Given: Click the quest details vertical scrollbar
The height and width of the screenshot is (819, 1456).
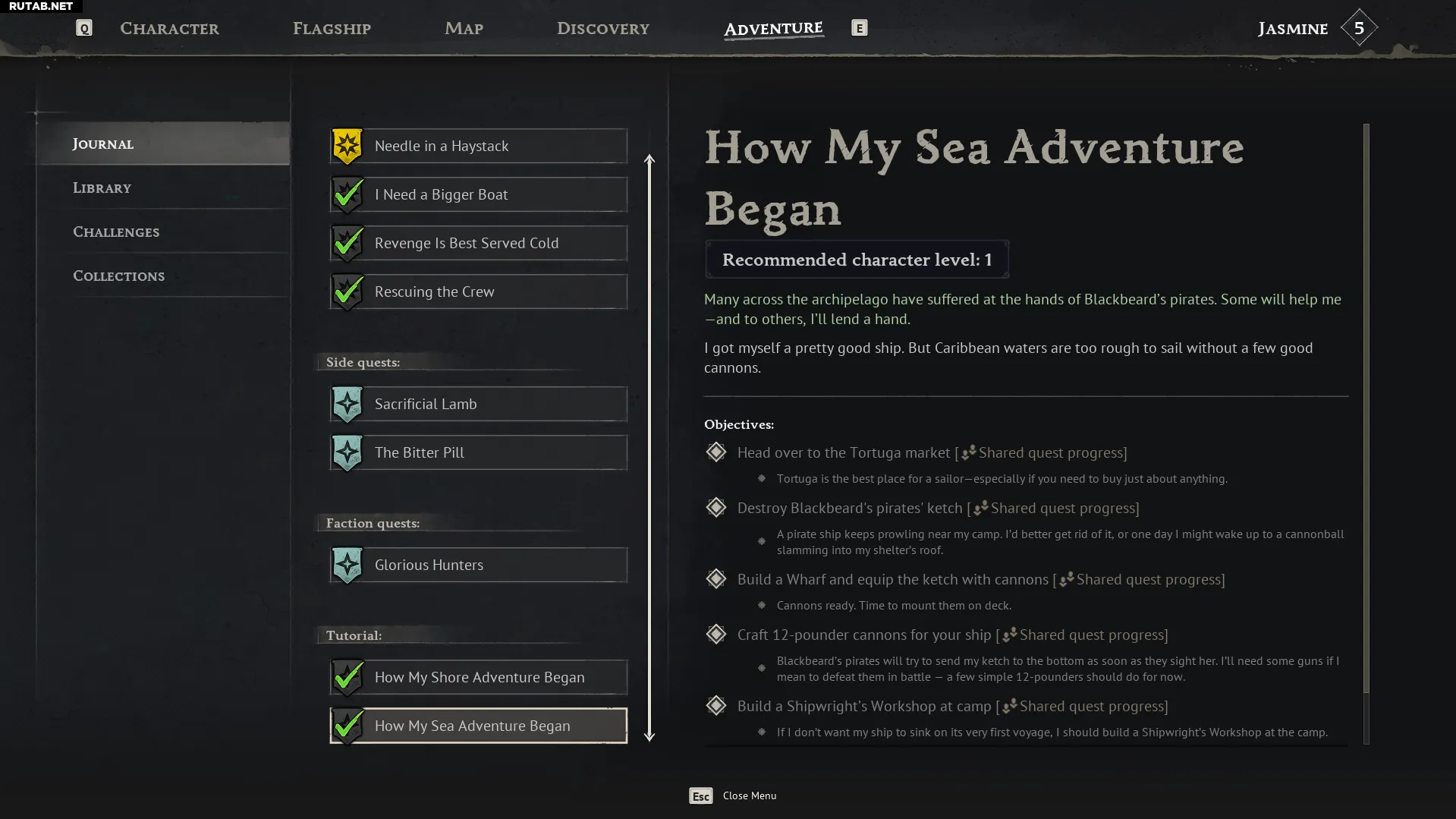Looking at the screenshot, I should coord(1366,410).
